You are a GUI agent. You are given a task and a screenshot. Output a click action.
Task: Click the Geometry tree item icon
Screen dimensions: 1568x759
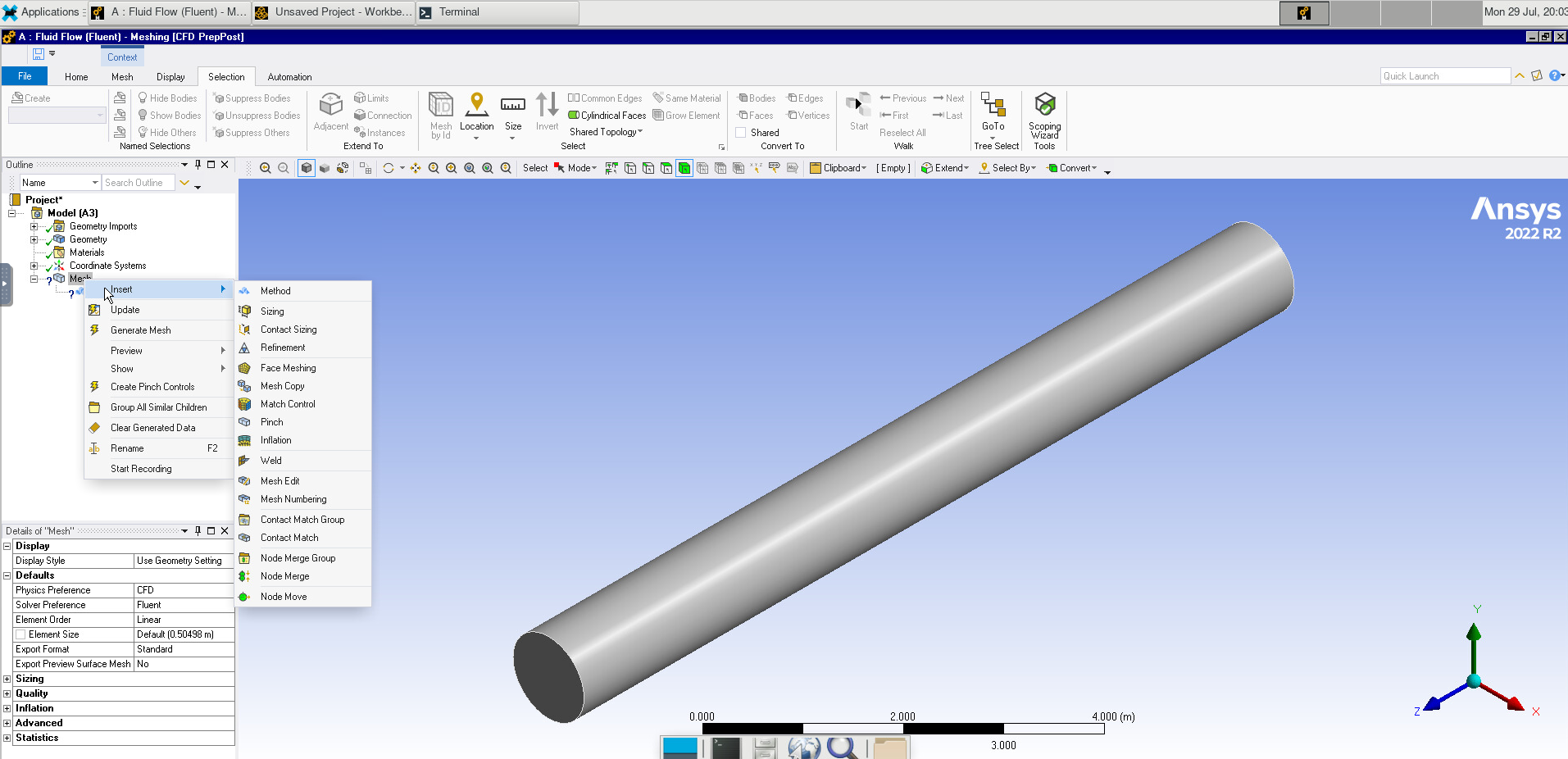pyautogui.click(x=59, y=239)
